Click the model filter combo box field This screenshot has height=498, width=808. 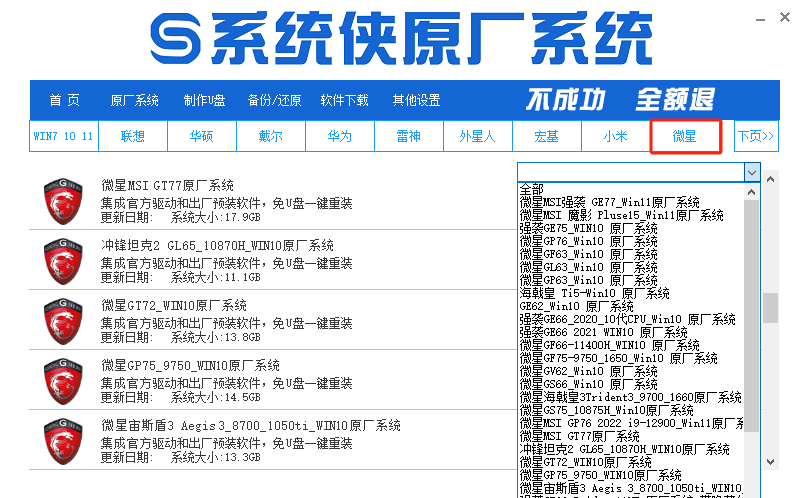click(x=631, y=173)
